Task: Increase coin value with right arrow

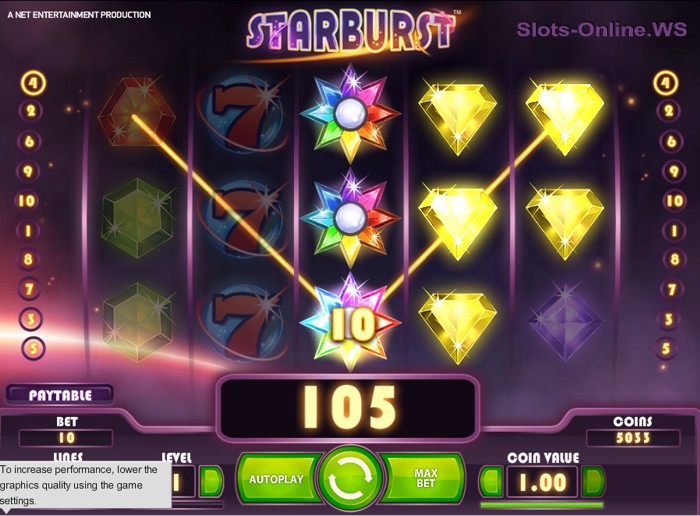Action: 594,482
